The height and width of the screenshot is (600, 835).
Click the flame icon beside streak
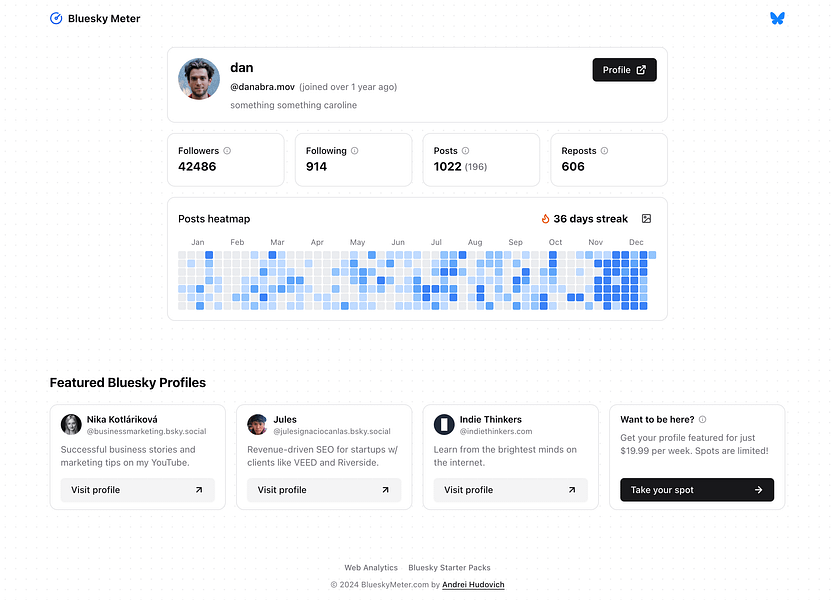coord(546,219)
